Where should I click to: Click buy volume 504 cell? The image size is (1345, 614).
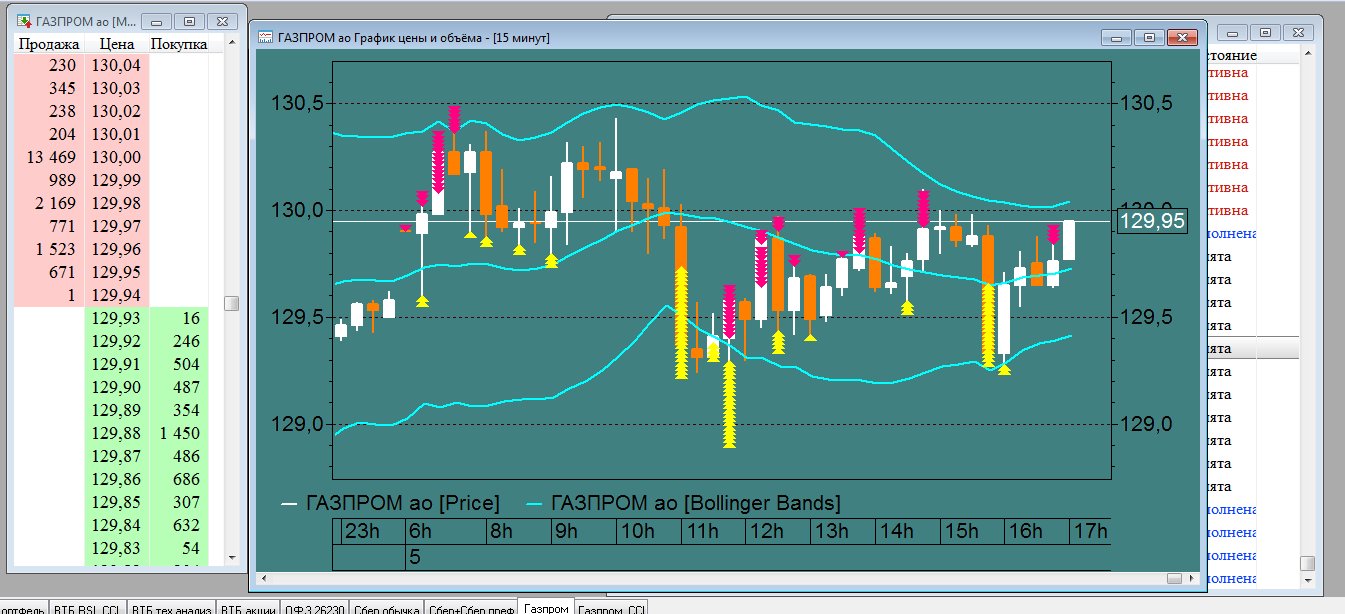pyautogui.click(x=179, y=364)
